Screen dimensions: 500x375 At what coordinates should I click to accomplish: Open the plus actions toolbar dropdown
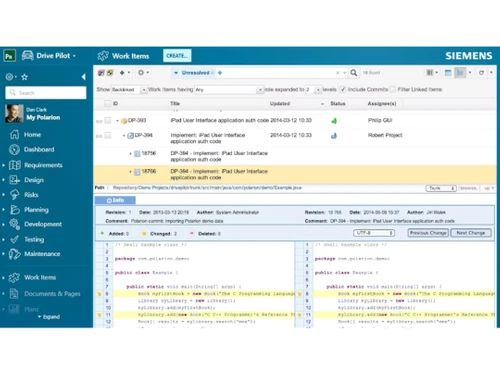click(x=125, y=73)
